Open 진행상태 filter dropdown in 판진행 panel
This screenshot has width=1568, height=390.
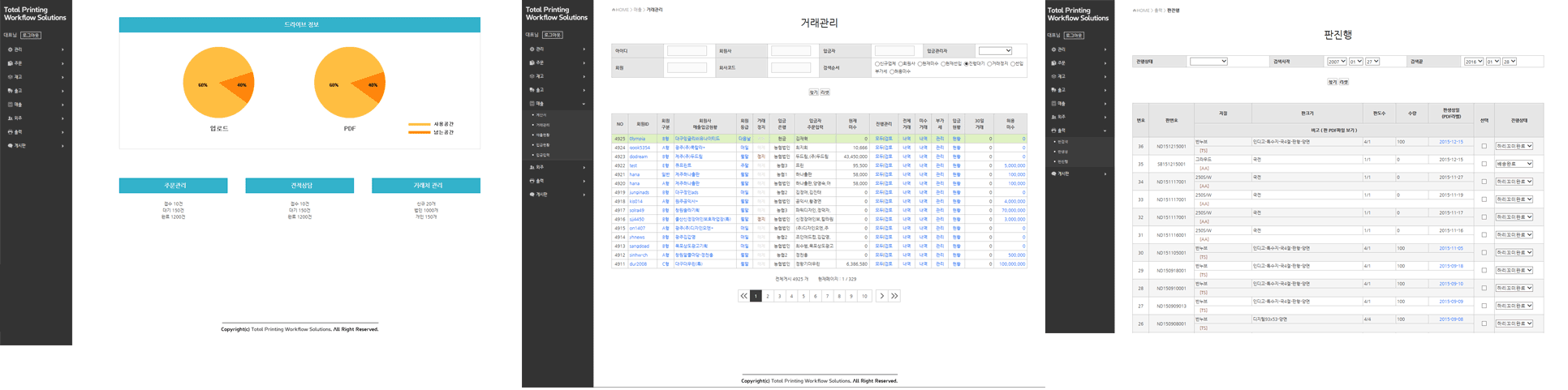click(x=1208, y=62)
